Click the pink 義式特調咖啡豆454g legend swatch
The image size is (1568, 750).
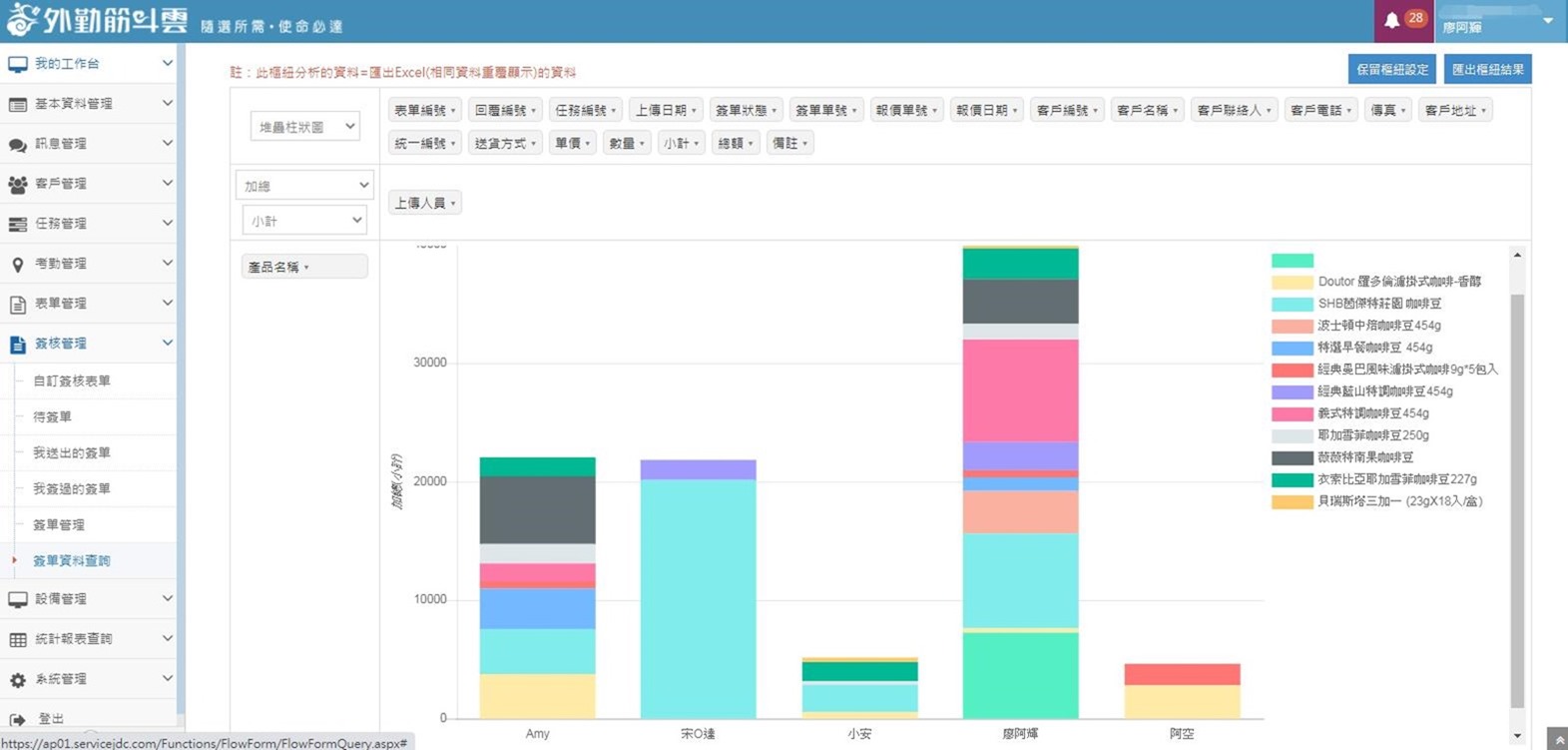1292,413
